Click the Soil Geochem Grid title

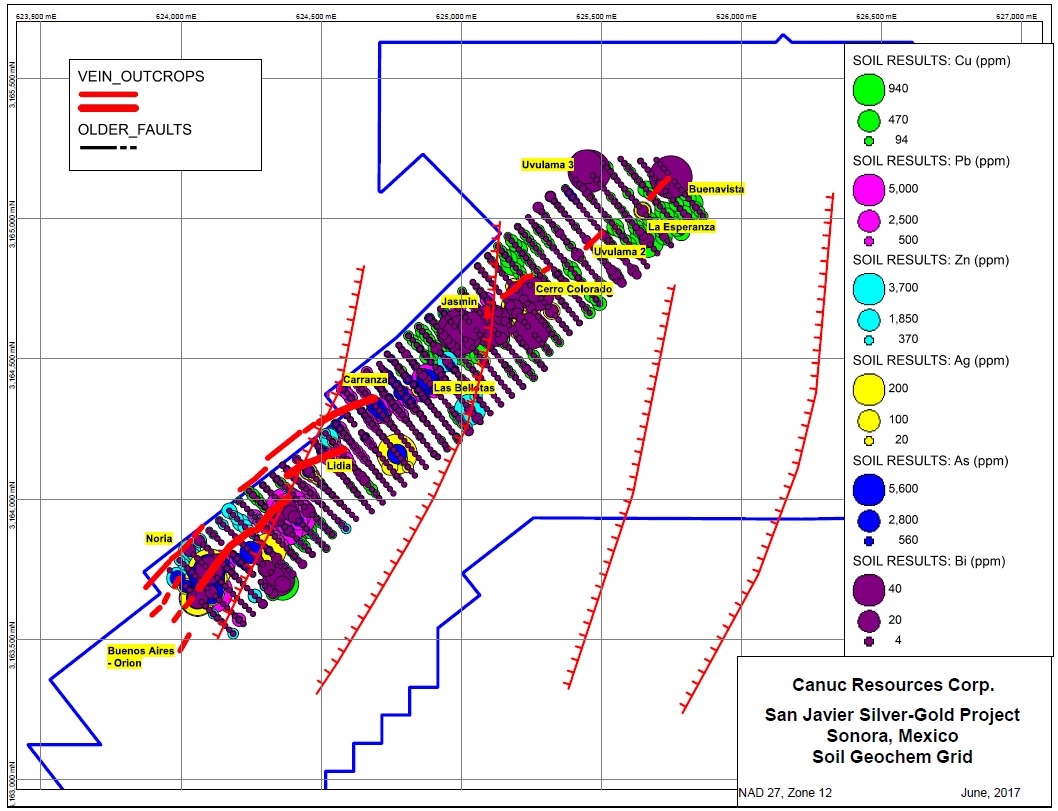[x=892, y=756]
